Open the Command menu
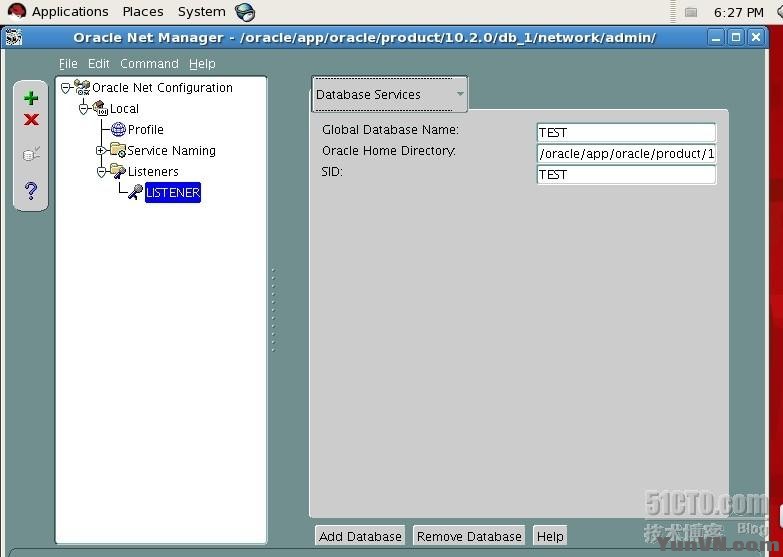Image resolution: width=783 pixels, height=557 pixels. click(x=149, y=63)
